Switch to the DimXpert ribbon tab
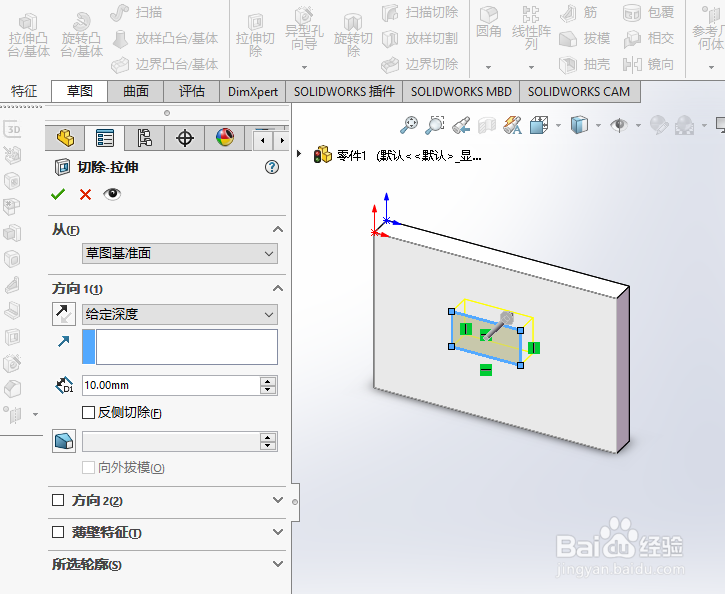Screen dimensions: 725x594 tap(253, 91)
